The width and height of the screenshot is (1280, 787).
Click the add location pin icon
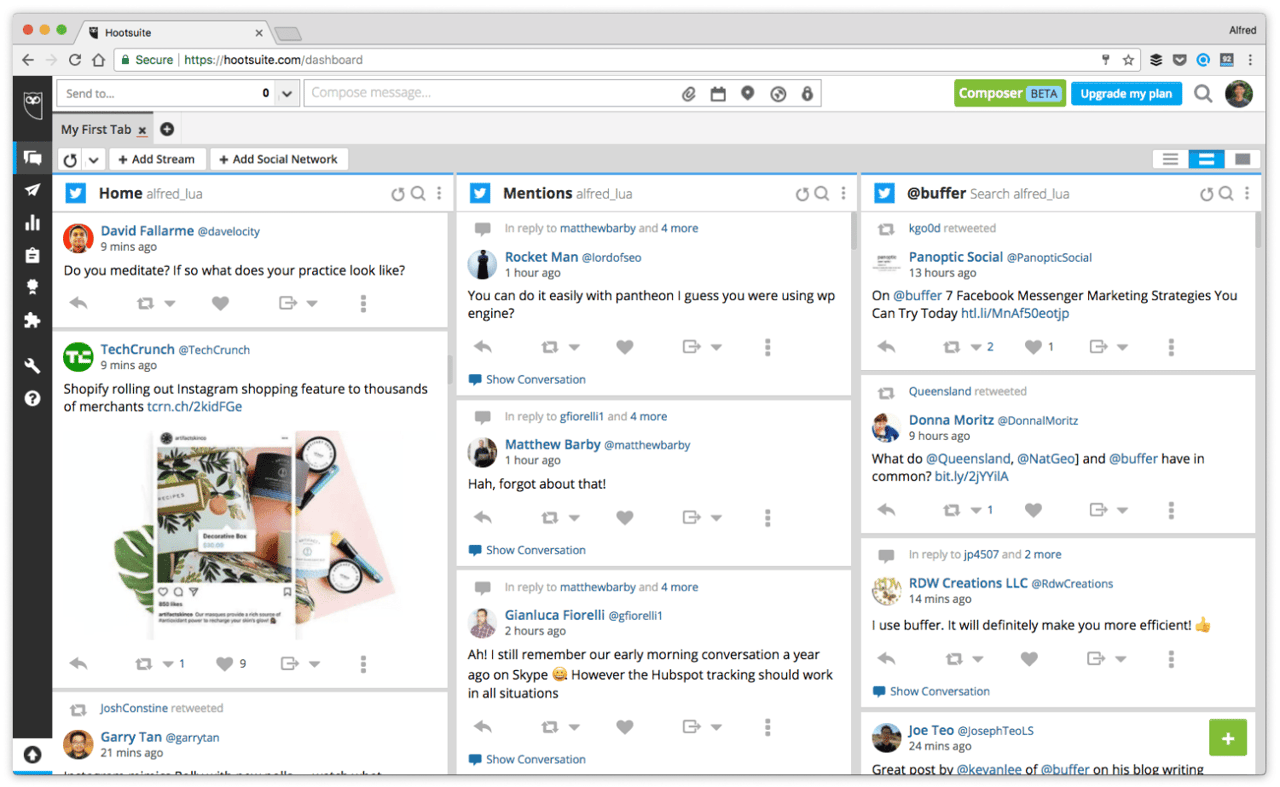(x=747, y=94)
